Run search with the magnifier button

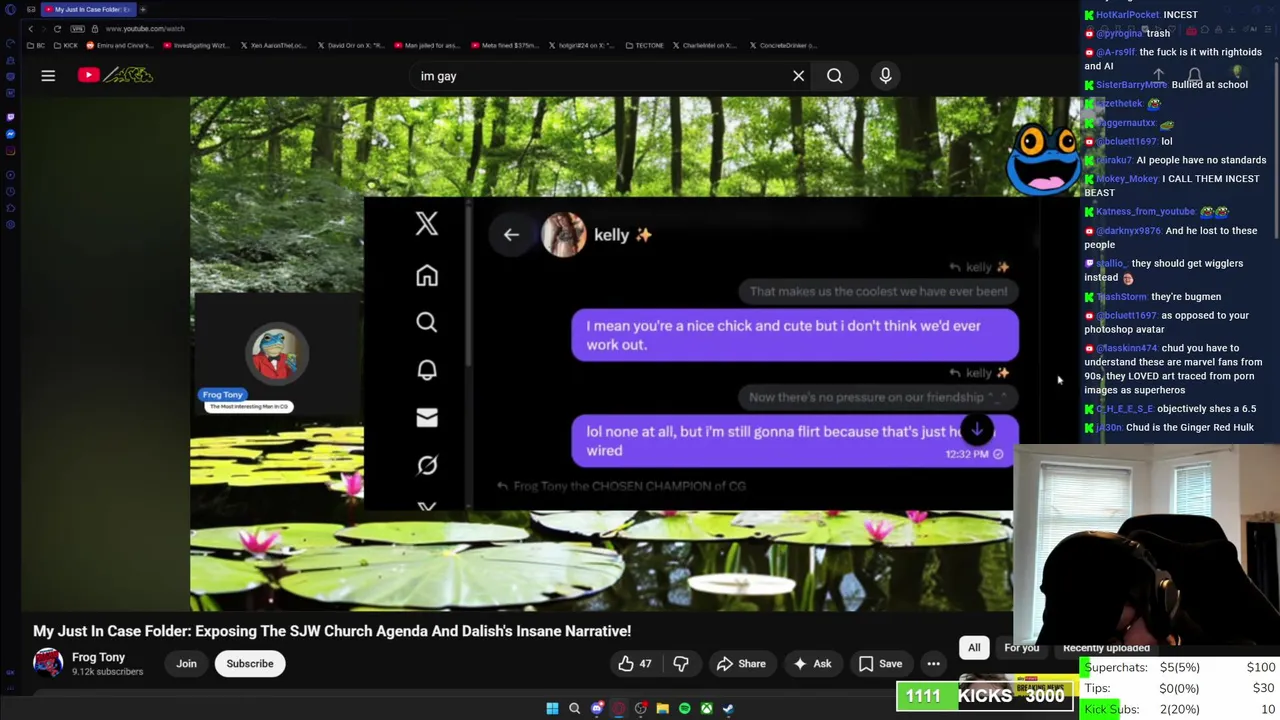[834, 76]
